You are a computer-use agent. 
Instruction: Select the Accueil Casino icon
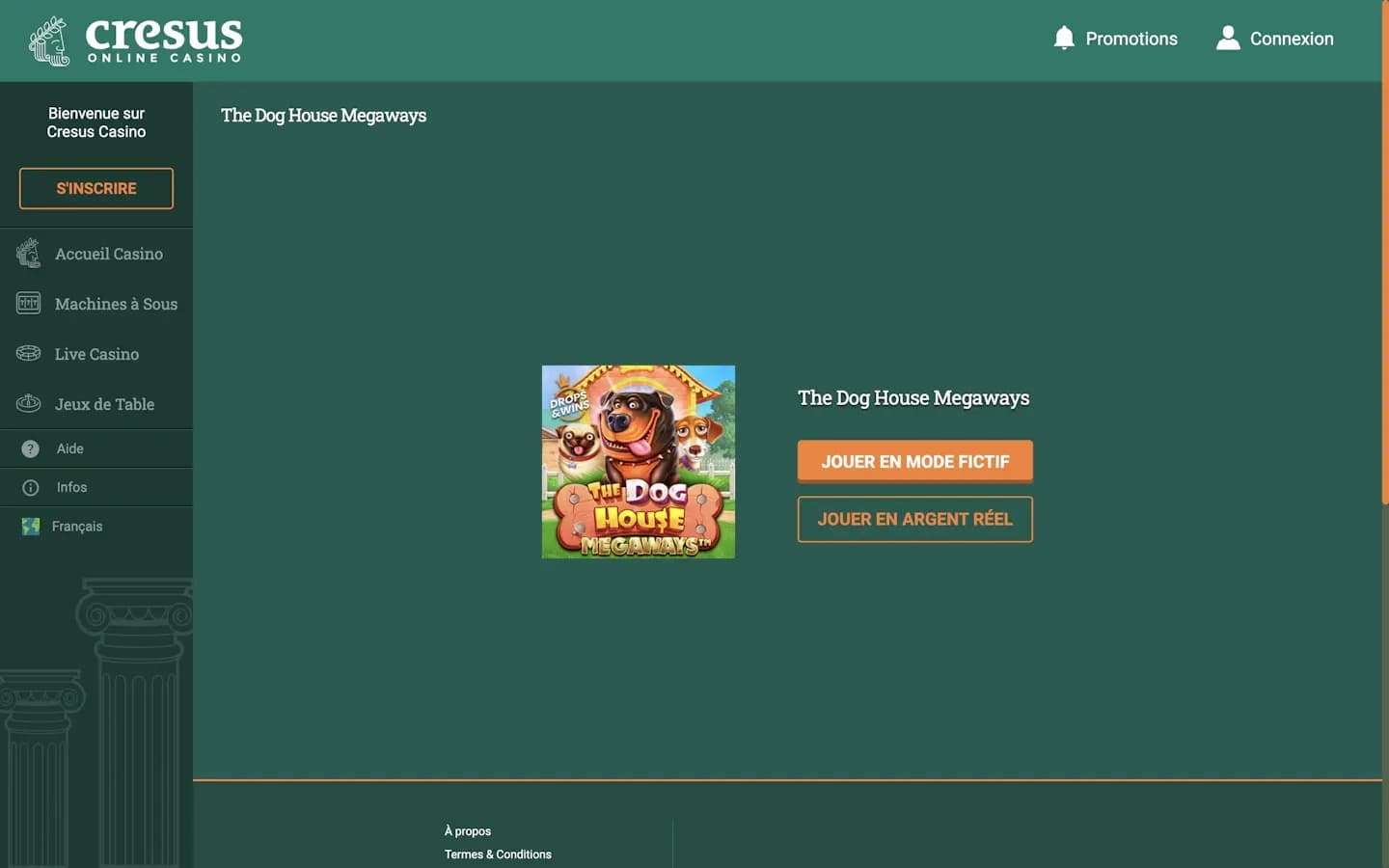27,253
